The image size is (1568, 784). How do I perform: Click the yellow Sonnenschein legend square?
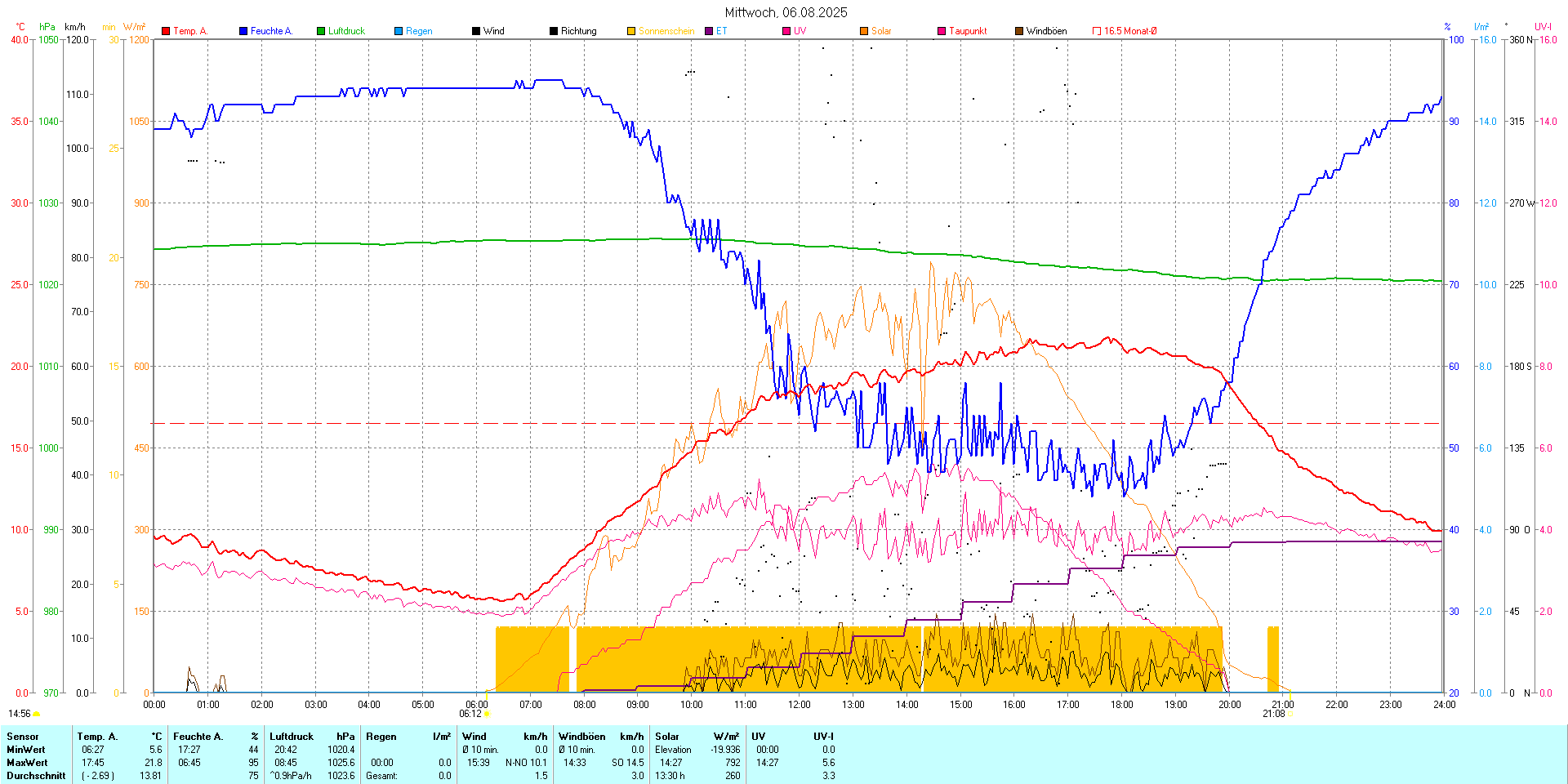631,31
